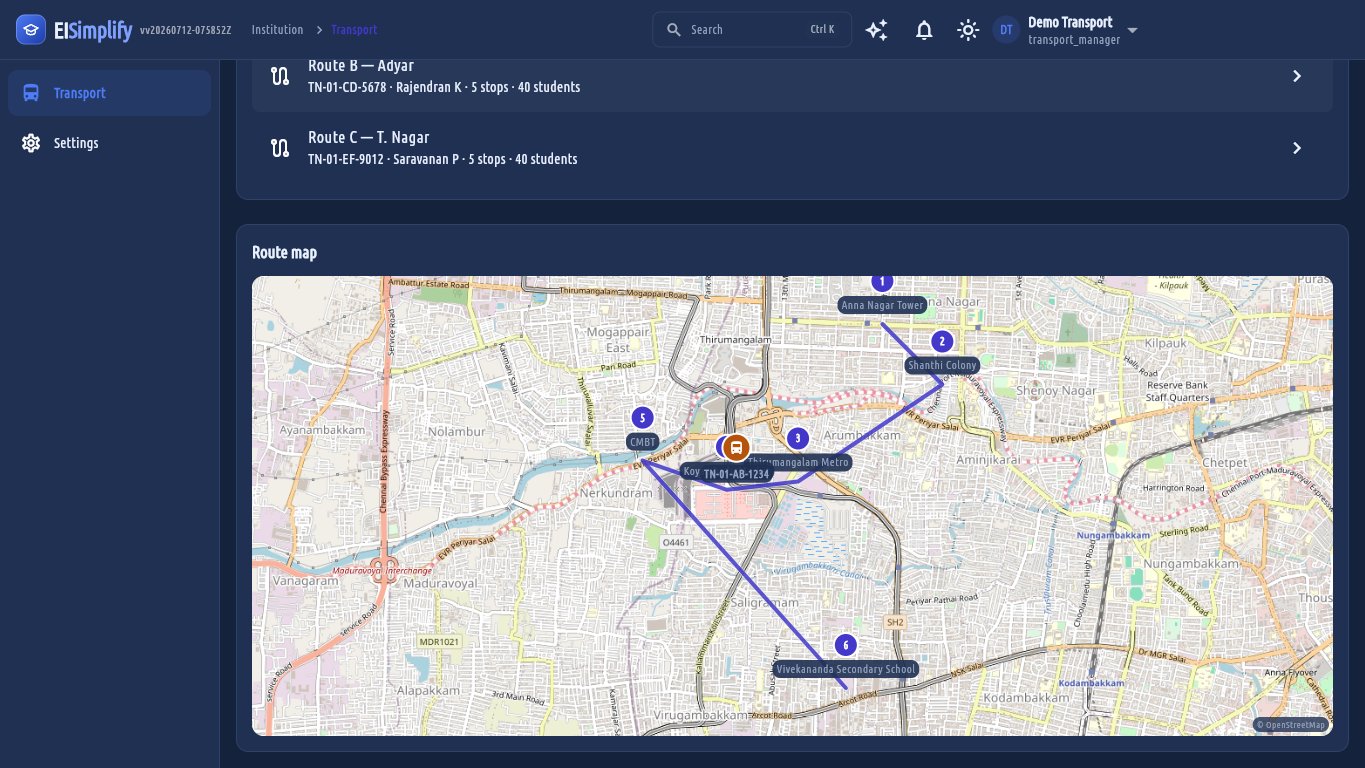Click the CMBT stop label

pyautogui.click(x=643, y=442)
